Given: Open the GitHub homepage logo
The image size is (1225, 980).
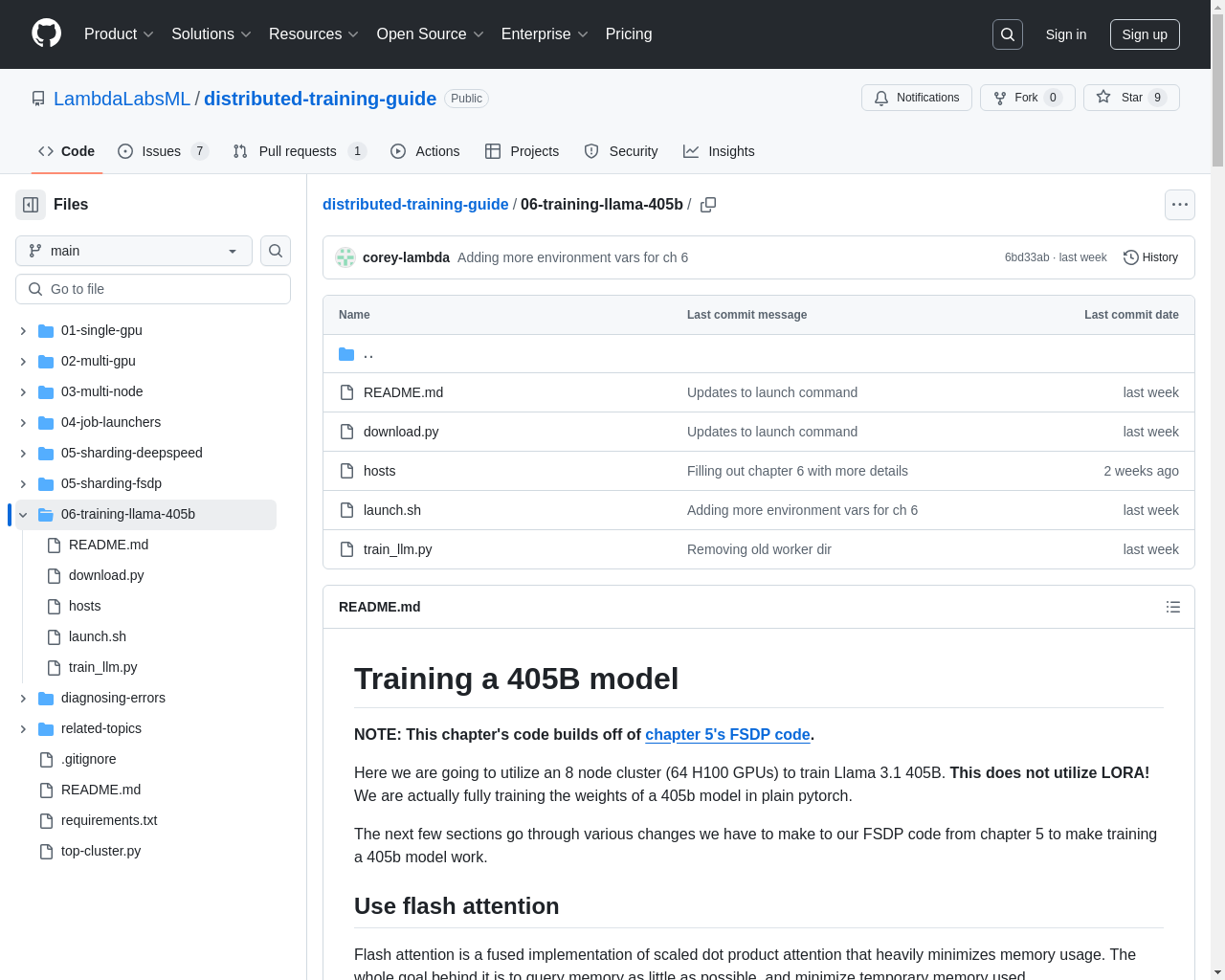Looking at the screenshot, I should pos(46,33).
